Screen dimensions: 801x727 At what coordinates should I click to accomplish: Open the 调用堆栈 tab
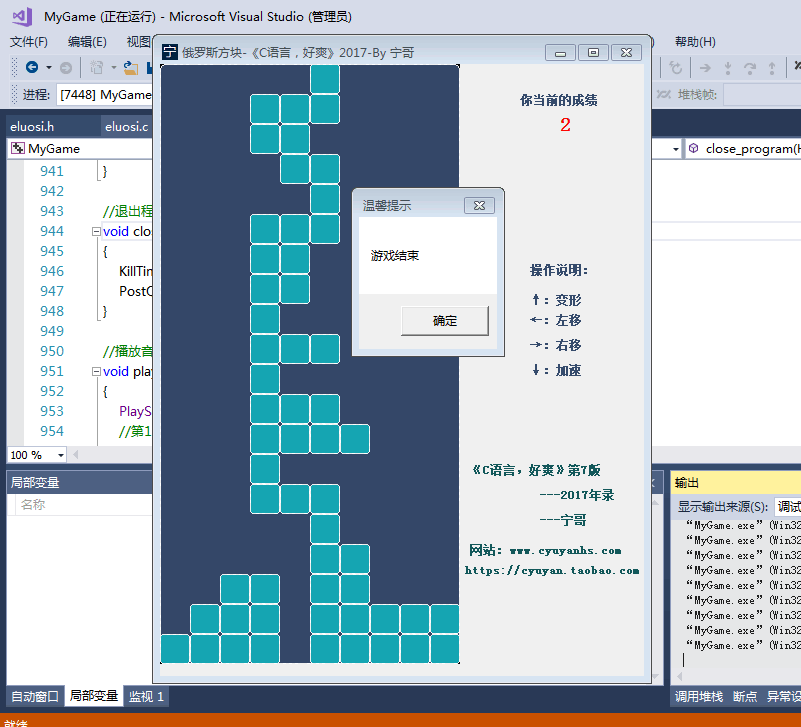click(x=698, y=696)
